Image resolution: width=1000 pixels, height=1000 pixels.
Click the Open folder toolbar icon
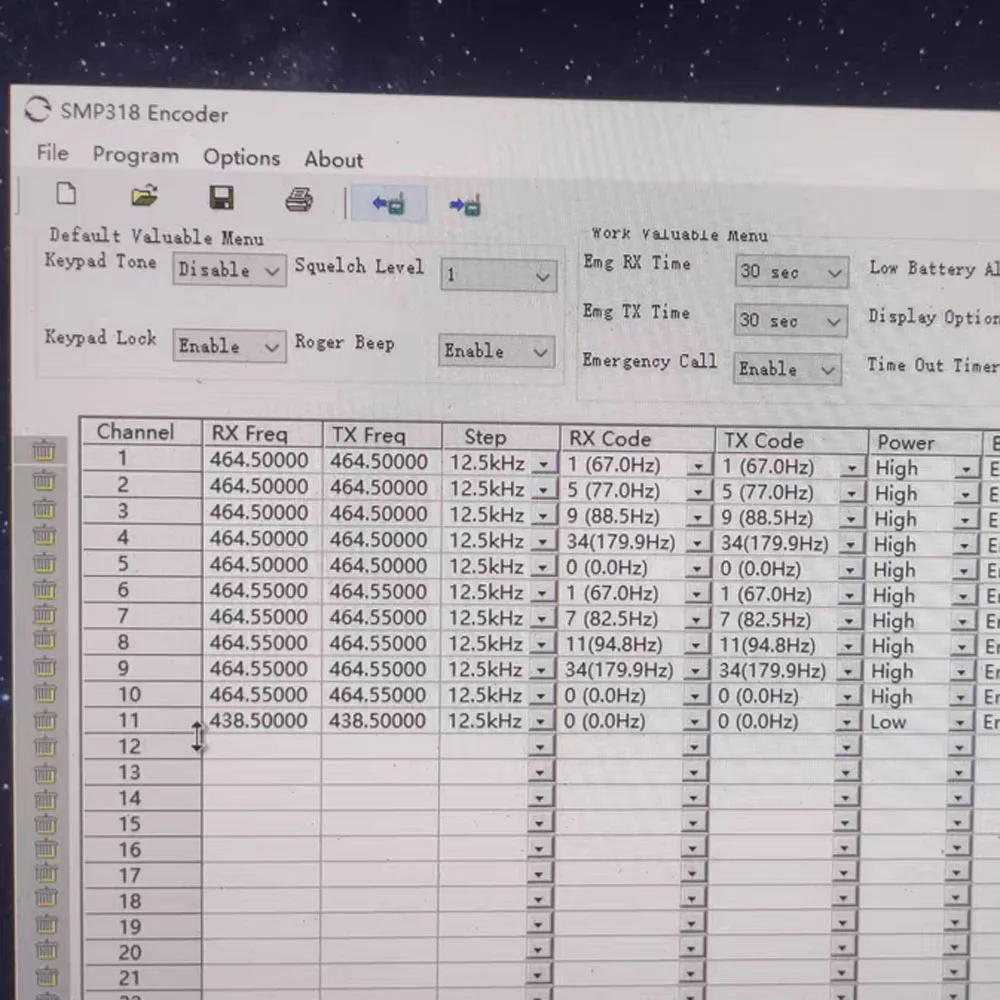tap(145, 195)
